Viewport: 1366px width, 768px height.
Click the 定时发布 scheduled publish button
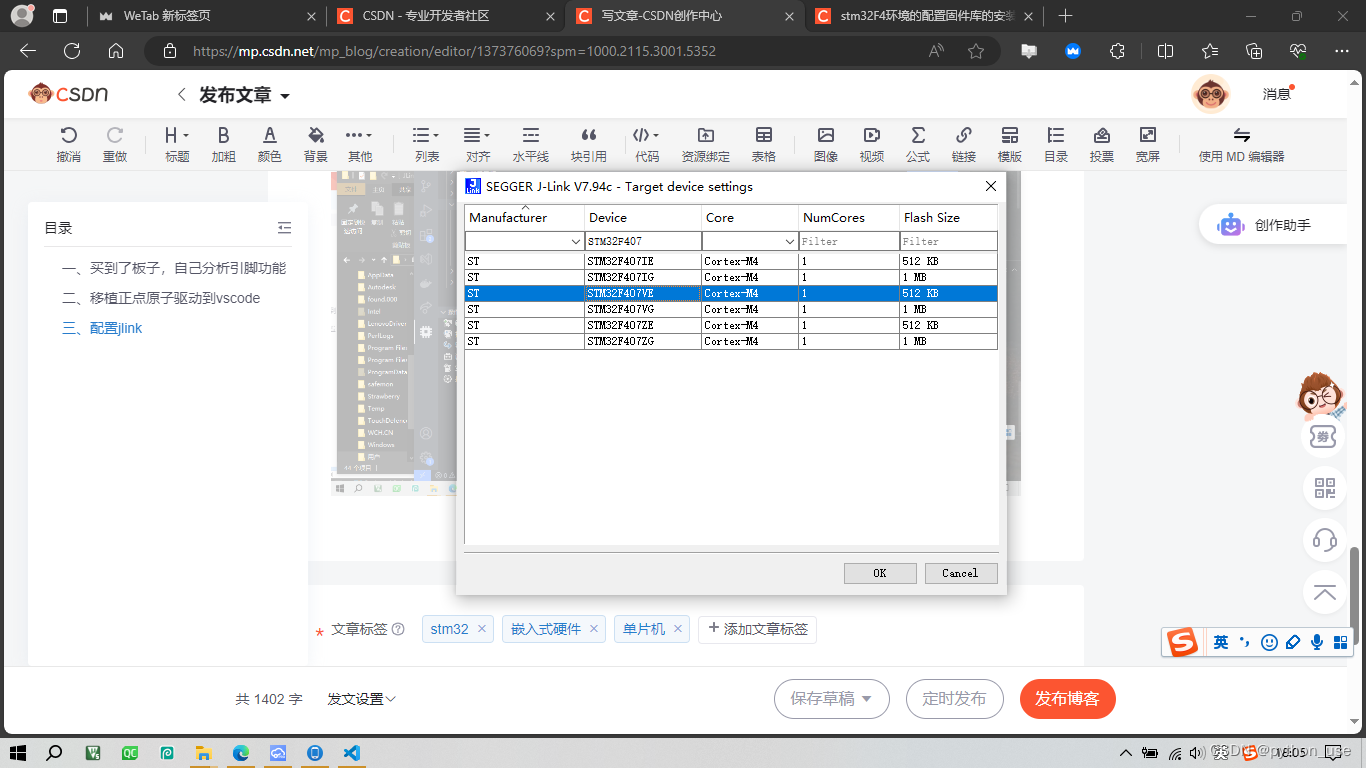point(954,699)
